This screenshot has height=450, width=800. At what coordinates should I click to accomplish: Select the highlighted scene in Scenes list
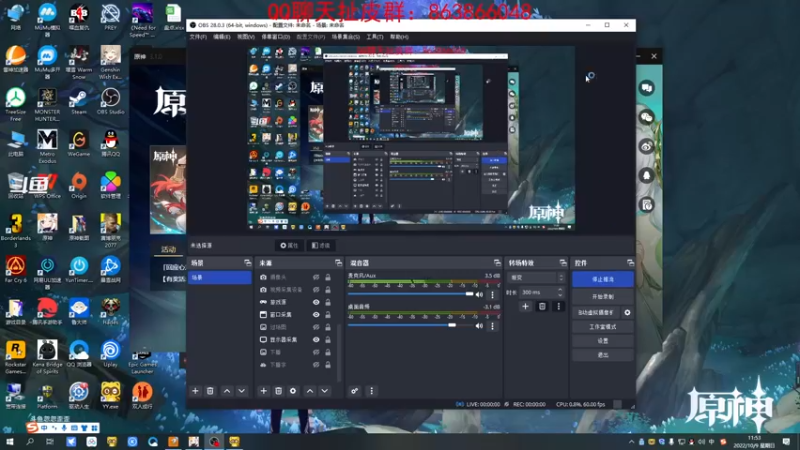tap(220, 278)
